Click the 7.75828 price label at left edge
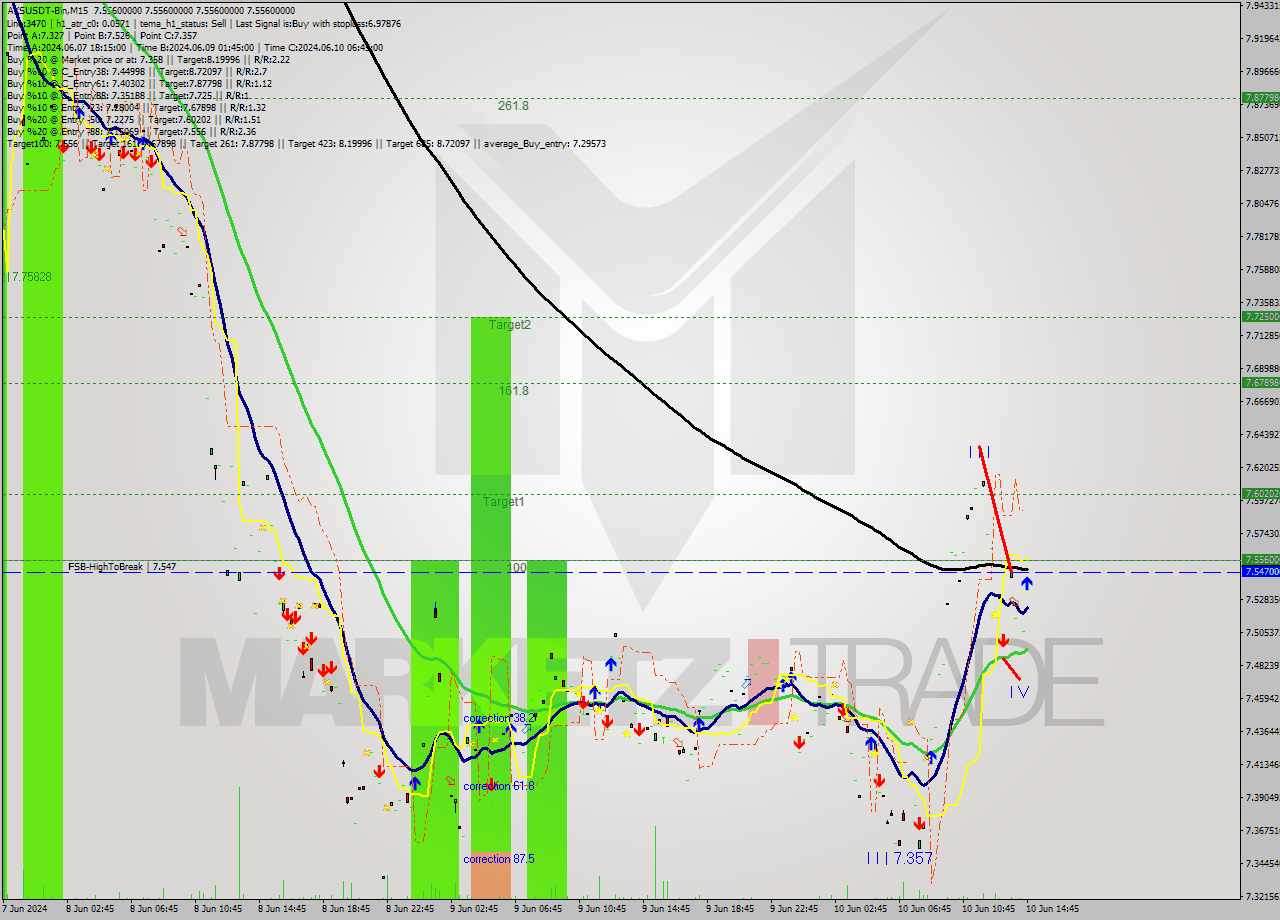1280x920 pixels. click(x=30, y=276)
